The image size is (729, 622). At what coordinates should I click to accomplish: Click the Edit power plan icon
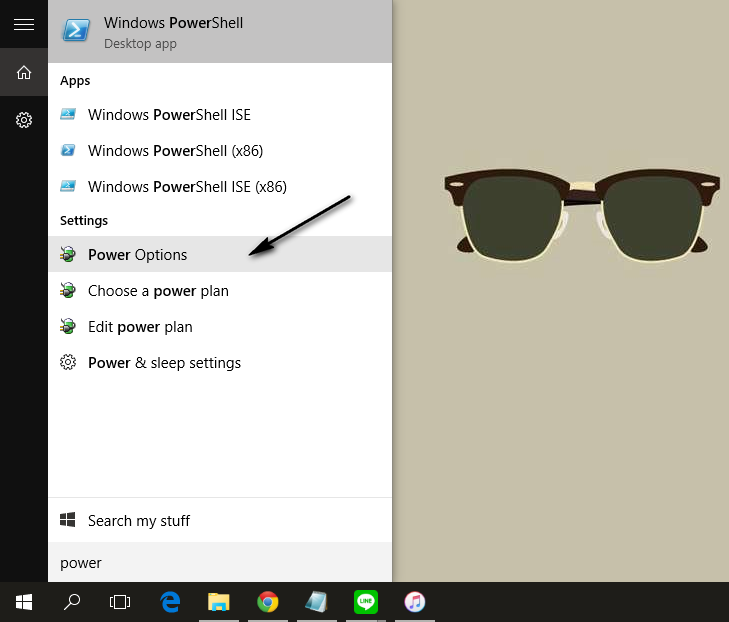[68, 326]
